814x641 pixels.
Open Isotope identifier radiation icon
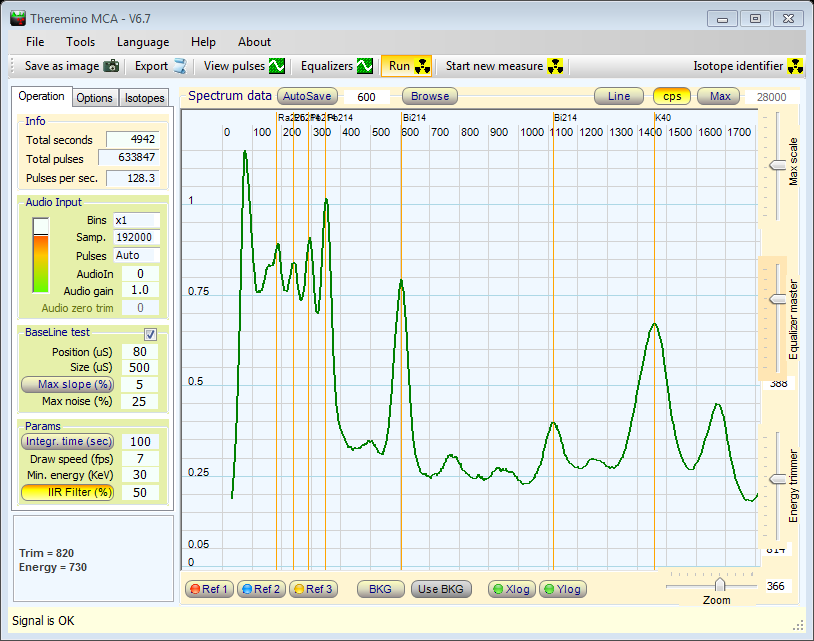[796, 66]
